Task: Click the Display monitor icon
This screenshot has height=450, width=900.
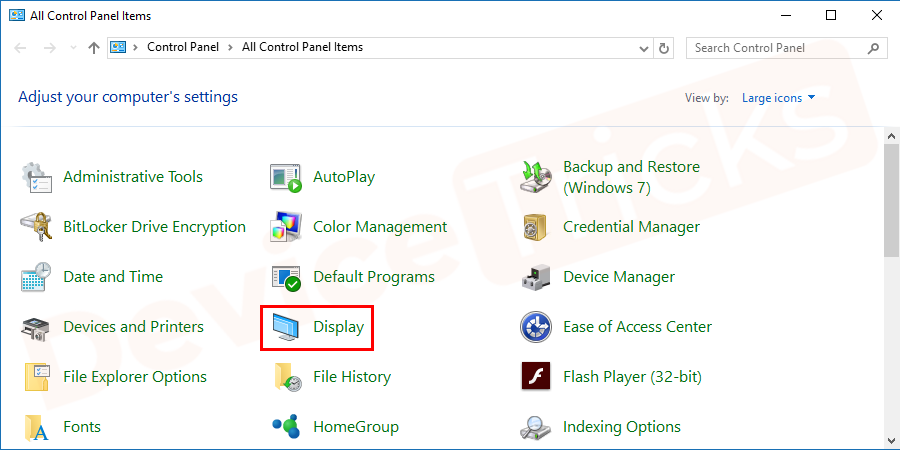Action: click(286, 327)
